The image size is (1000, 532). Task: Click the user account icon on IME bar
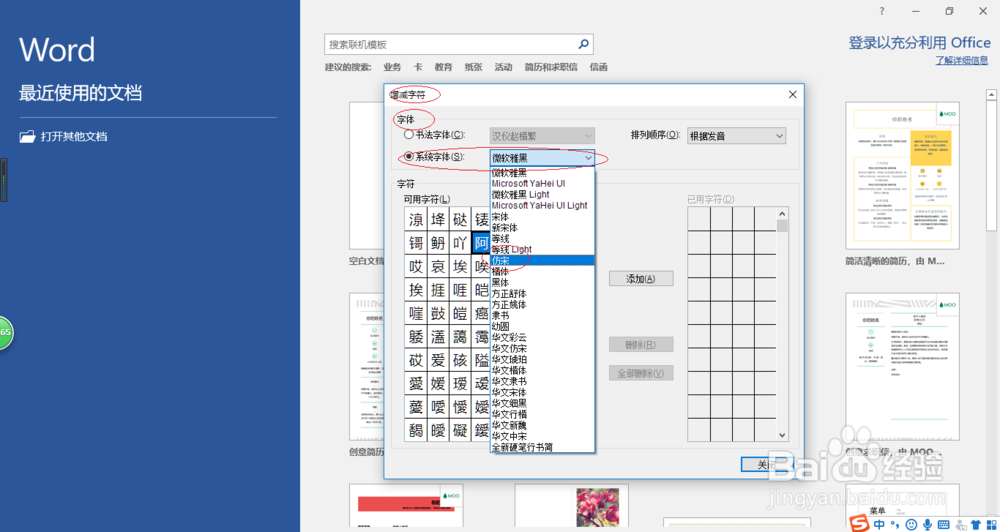960,524
